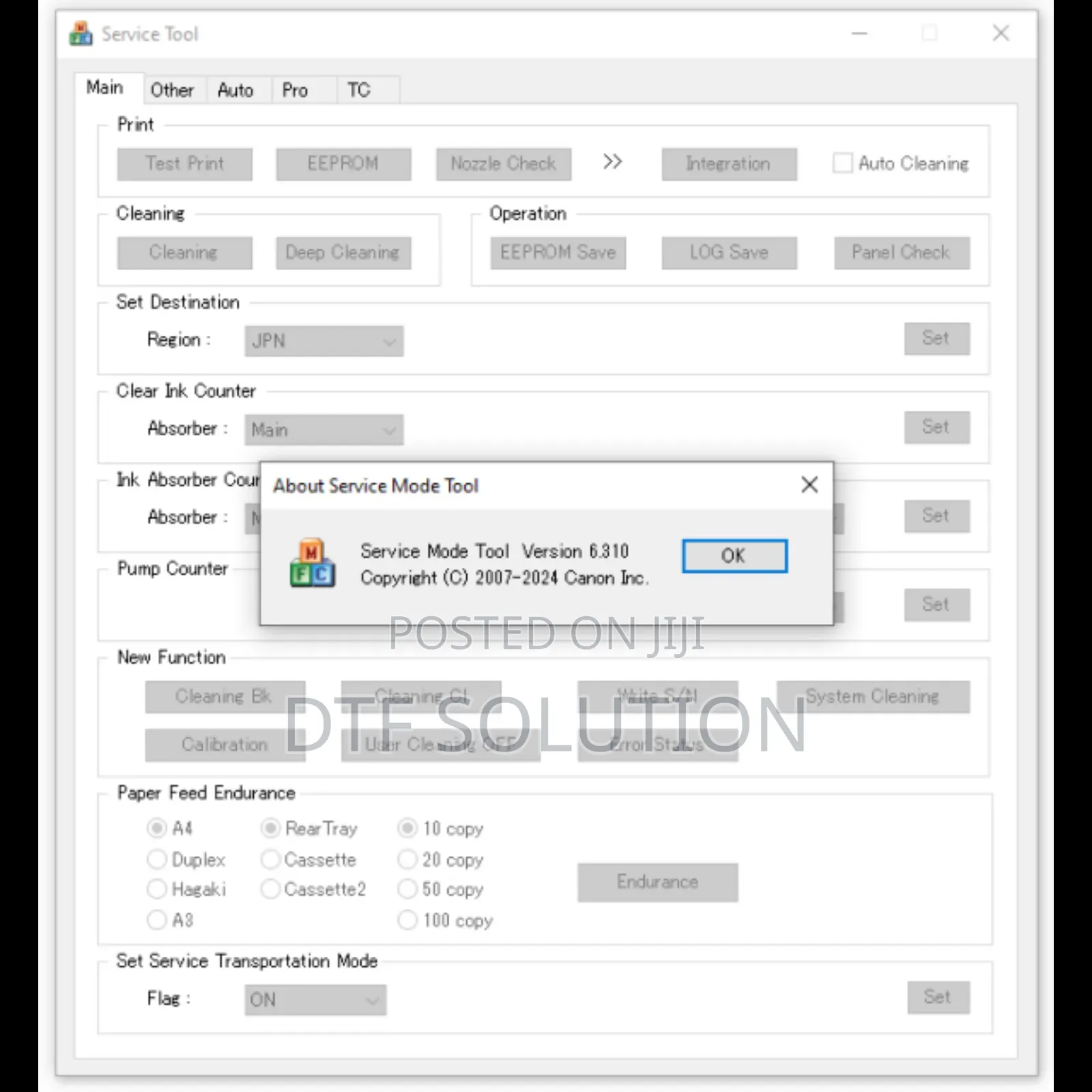Run the Panel Check operation

click(x=902, y=253)
